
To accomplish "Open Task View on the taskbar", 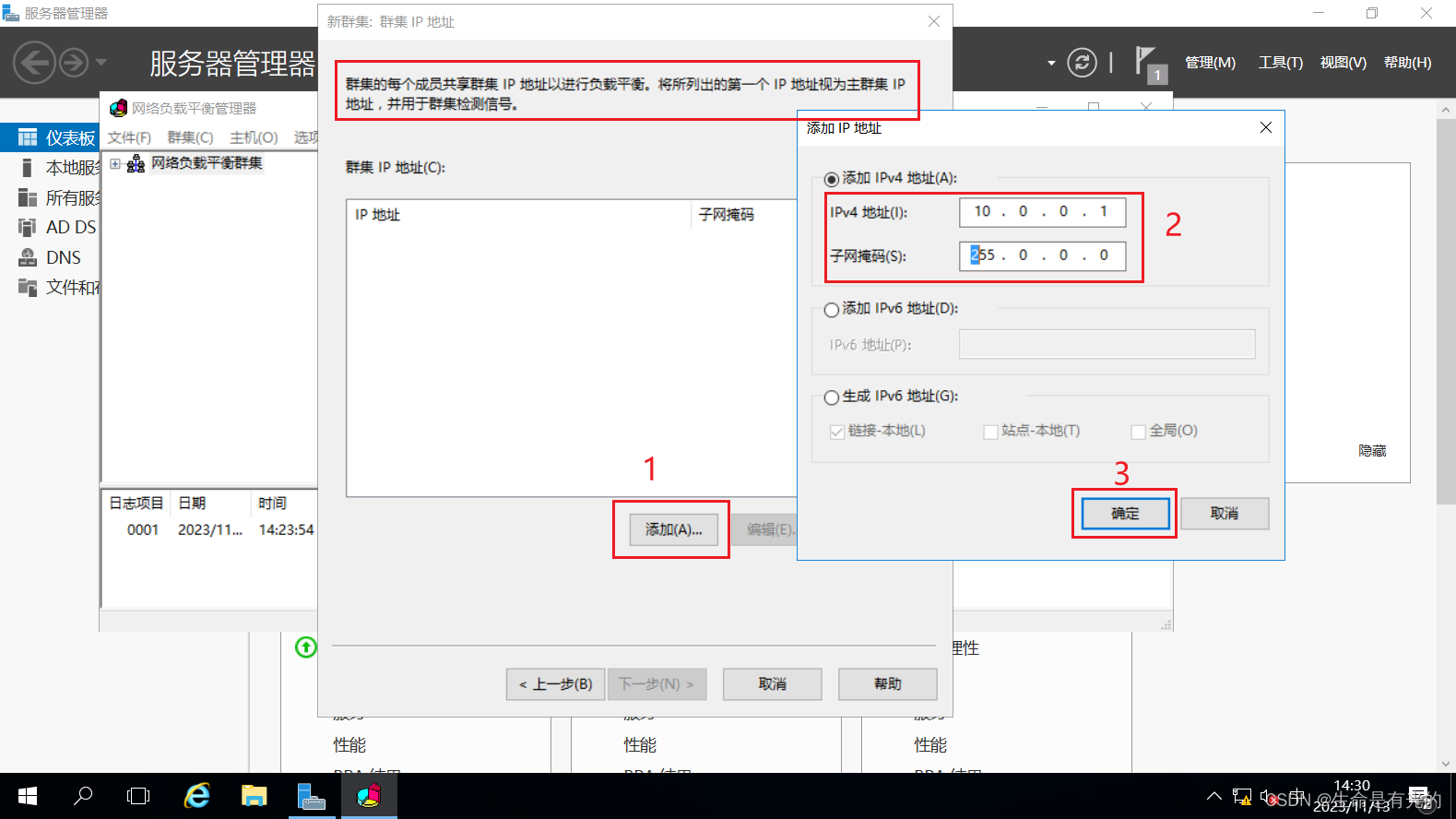I will (x=138, y=796).
